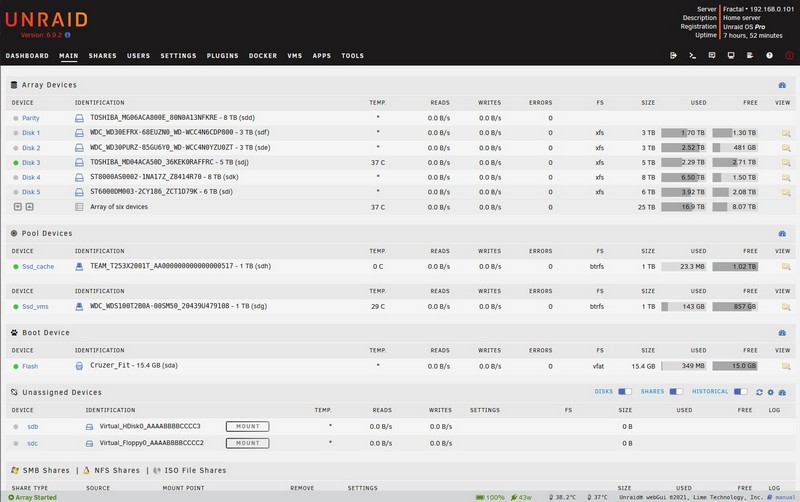Open the Disk 3 device link
Screen dimensions: 800x502
(31, 163)
